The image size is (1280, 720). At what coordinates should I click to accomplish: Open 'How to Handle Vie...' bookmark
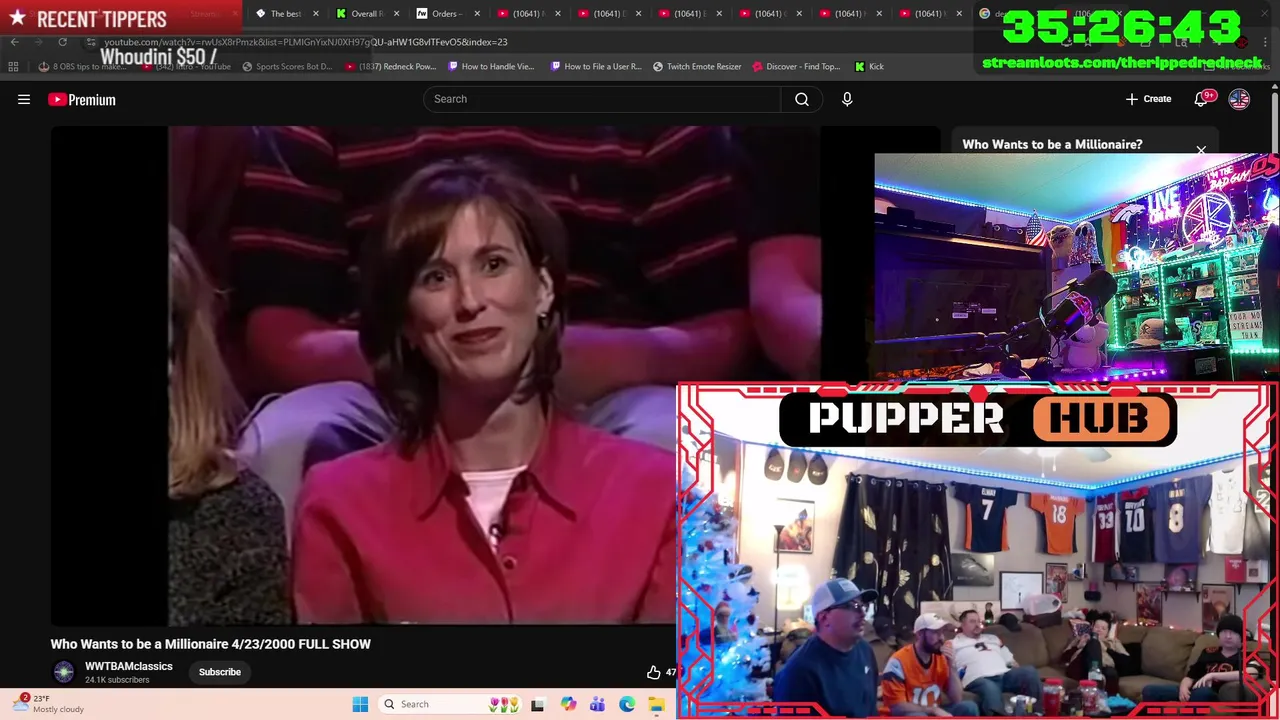click(x=491, y=66)
